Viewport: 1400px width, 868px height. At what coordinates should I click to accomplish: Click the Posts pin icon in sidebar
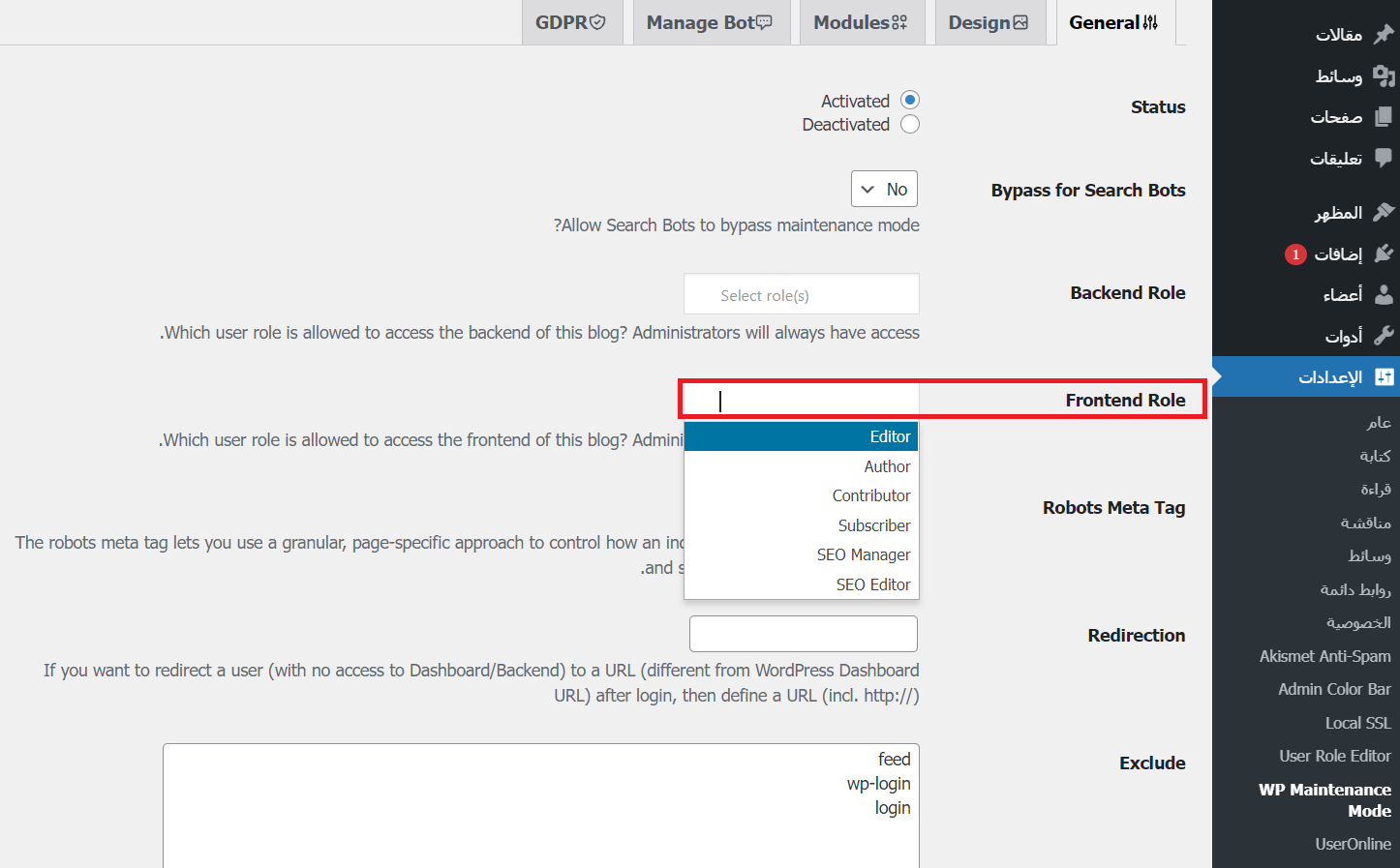[x=1384, y=34]
